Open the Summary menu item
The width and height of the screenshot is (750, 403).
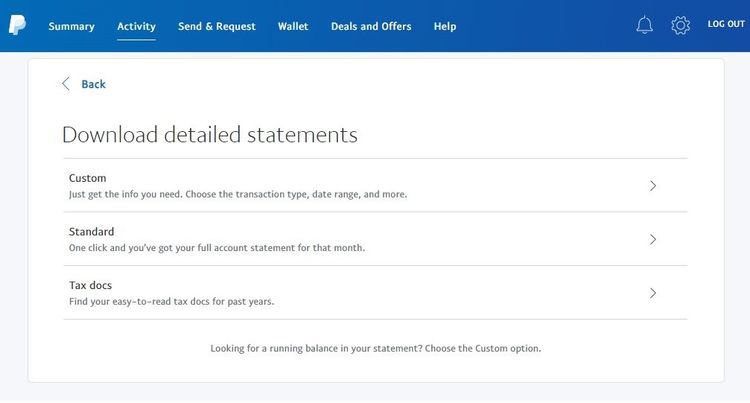coord(71,26)
